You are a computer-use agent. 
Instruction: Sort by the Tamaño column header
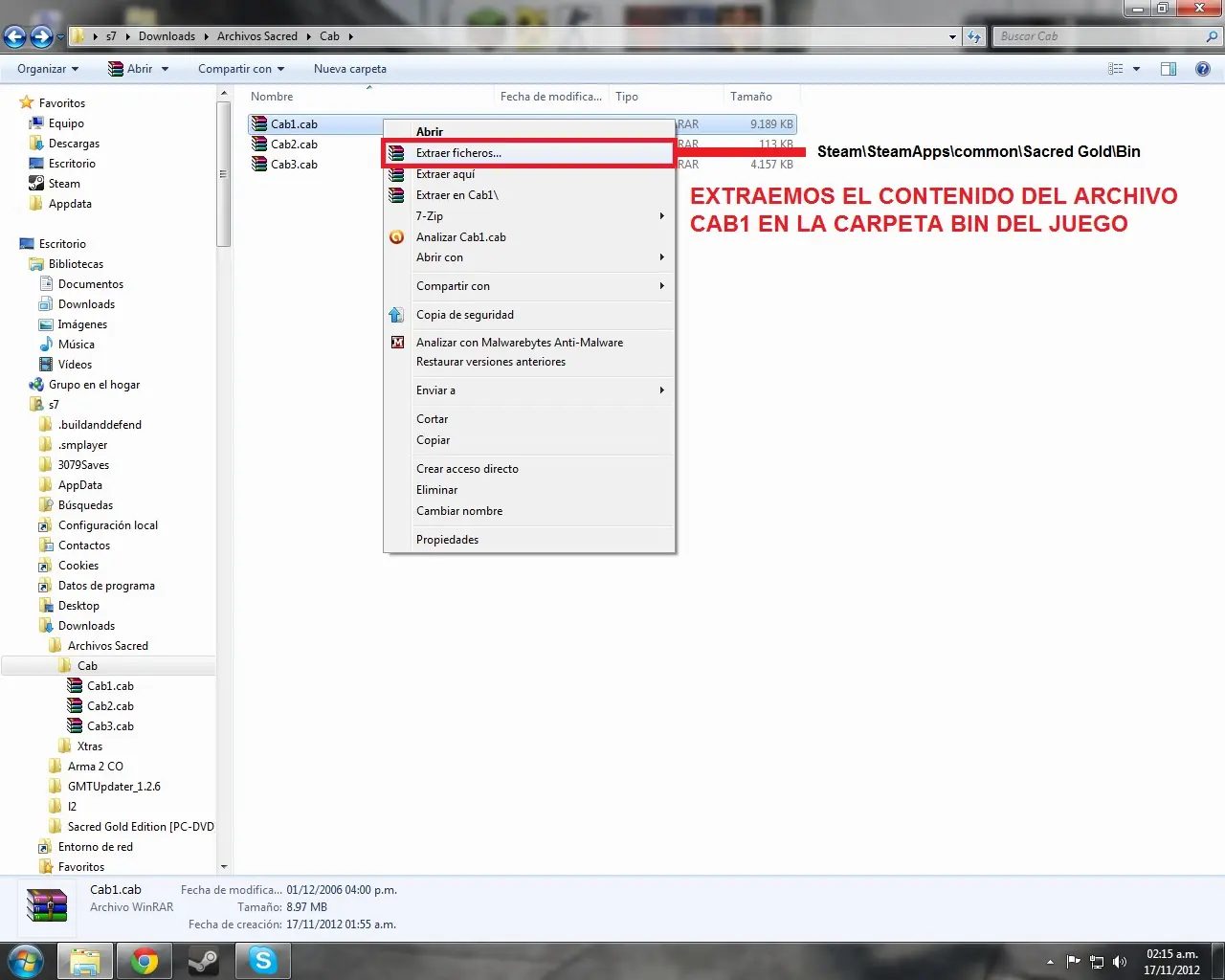tap(761, 97)
